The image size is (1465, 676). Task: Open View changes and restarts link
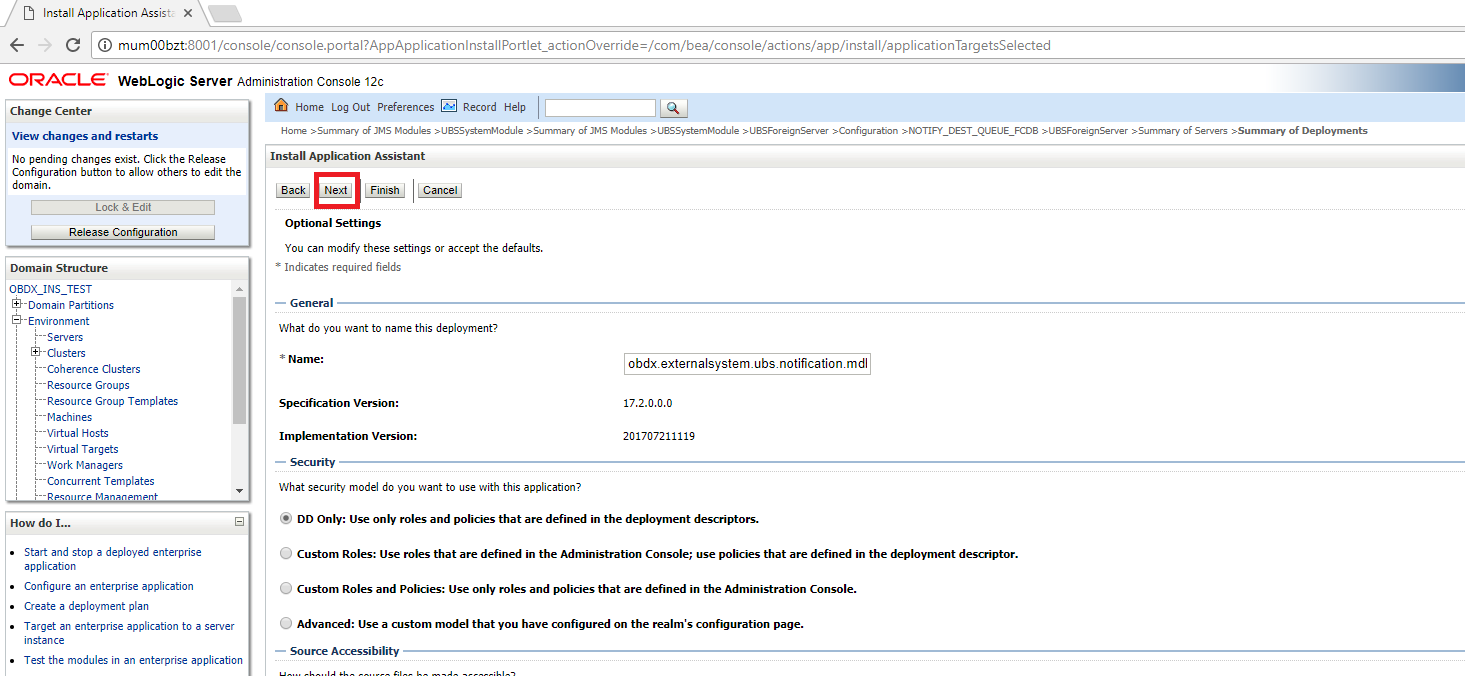click(85, 136)
